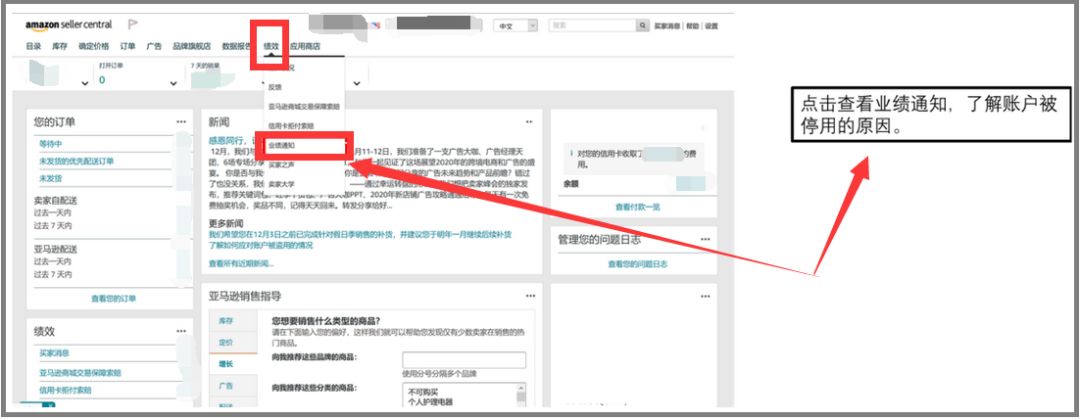Image resolution: width=1080 pixels, height=420 pixels.
Task: Open options menu on 新闻 widget
Action: [530, 122]
